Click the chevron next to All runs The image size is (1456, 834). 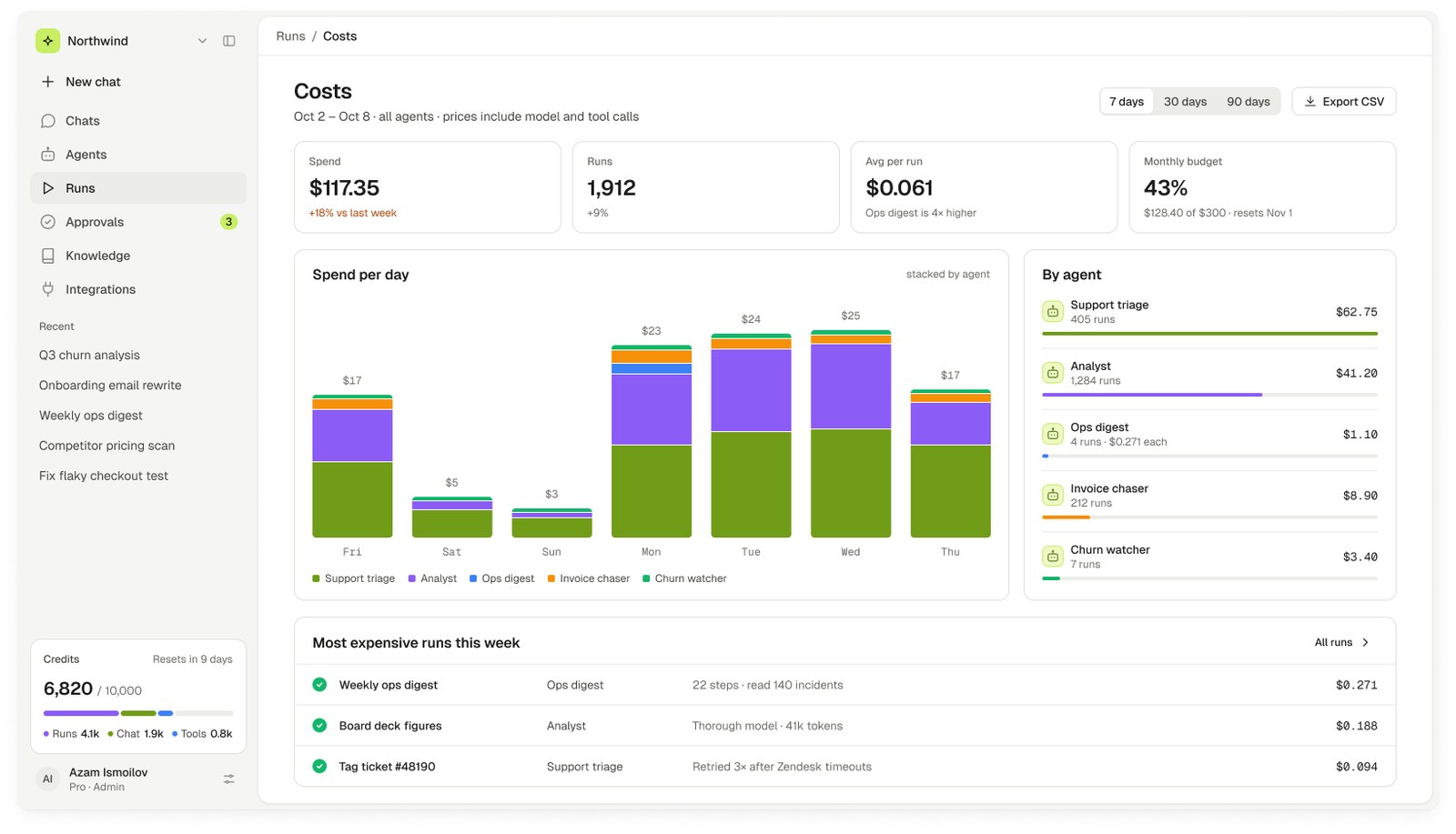click(1365, 643)
